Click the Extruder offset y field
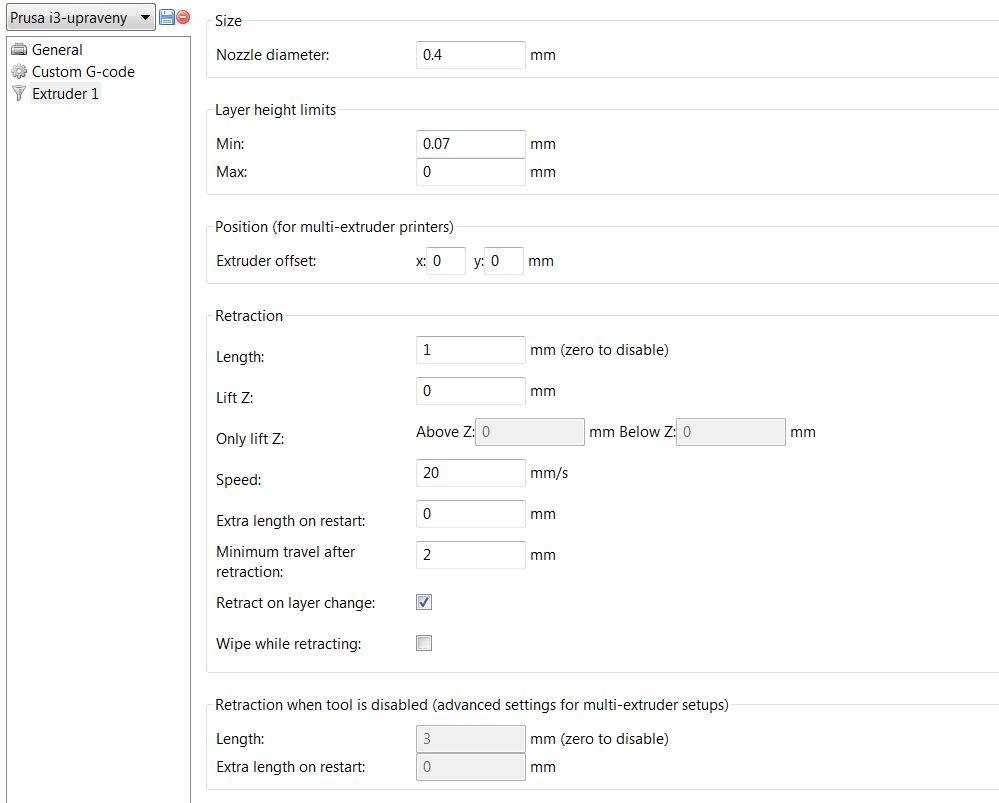This screenshot has height=803, width=999. pyautogui.click(x=504, y=261)
